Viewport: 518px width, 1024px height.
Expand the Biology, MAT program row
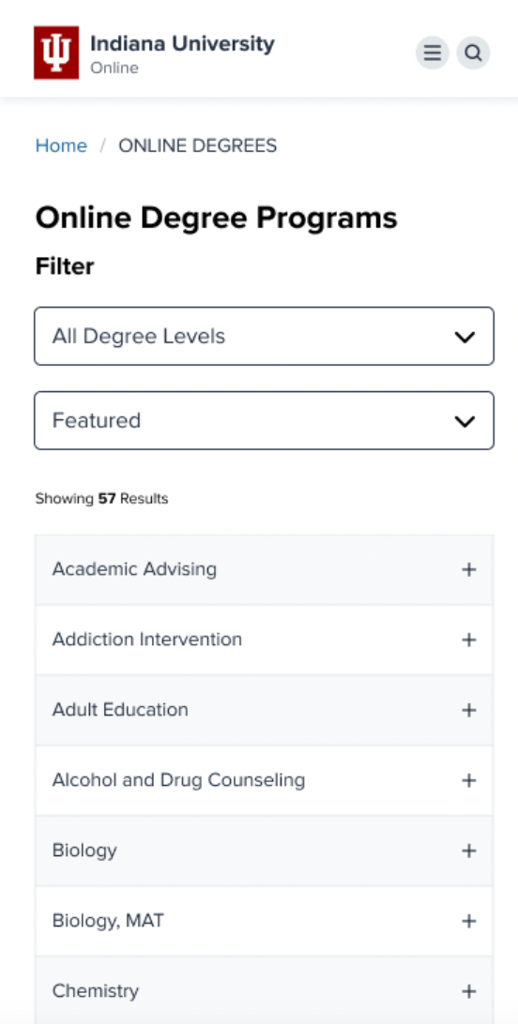pos(264,921)
